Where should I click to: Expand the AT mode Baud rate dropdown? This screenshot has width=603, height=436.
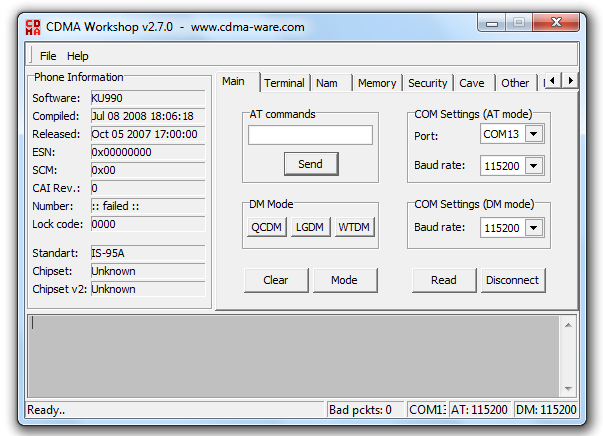point(534,166)
